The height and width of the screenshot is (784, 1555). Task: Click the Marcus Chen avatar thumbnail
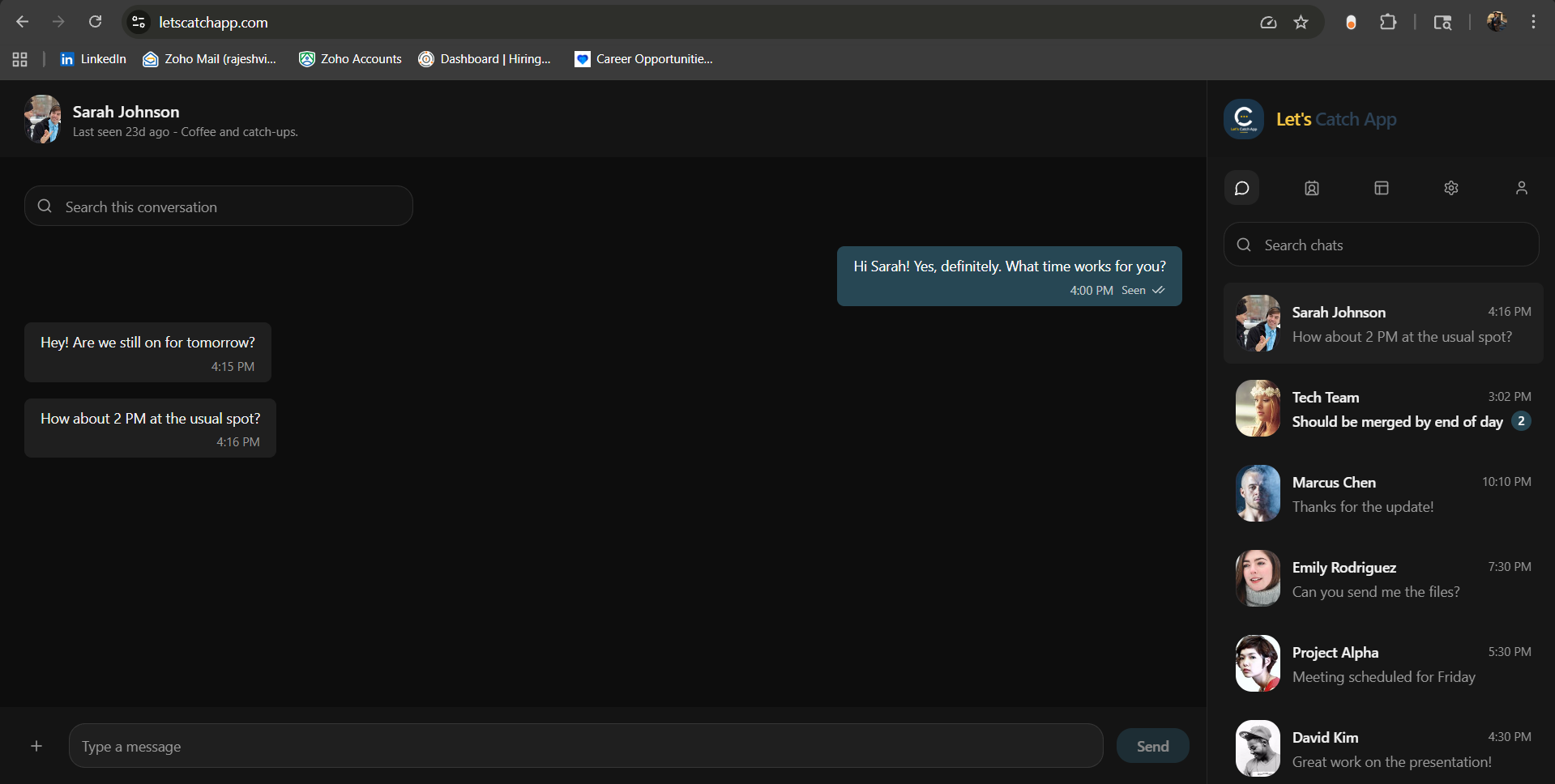coord(1258,493)
